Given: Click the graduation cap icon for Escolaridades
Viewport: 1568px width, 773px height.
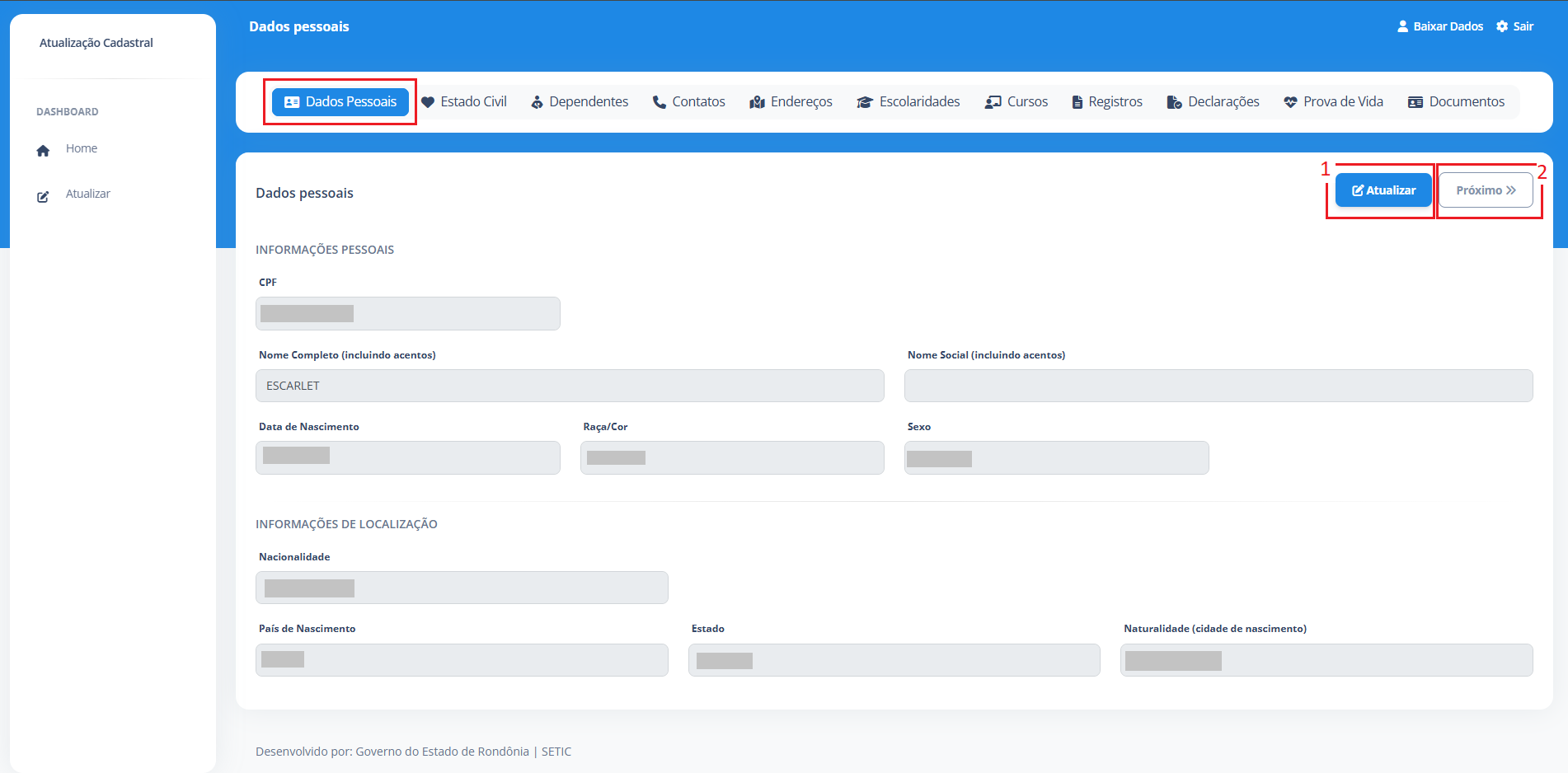Looking at the screenshot, I should [x=865, y=102].
